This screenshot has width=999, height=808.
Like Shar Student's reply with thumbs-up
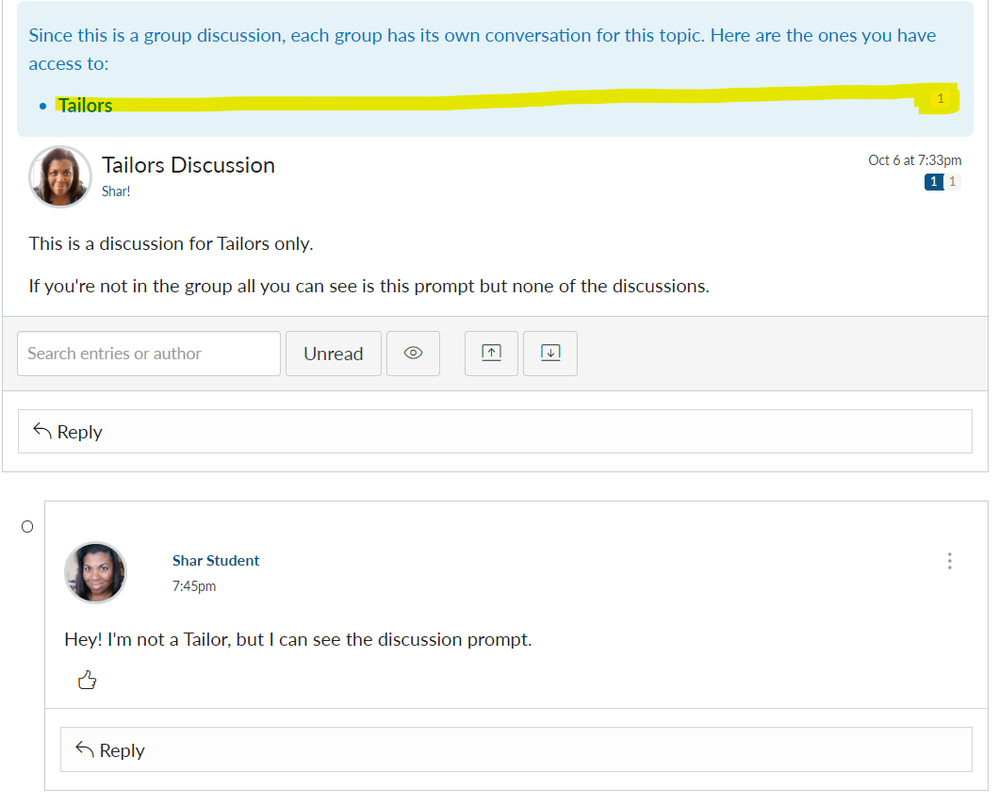click(87, 681)
